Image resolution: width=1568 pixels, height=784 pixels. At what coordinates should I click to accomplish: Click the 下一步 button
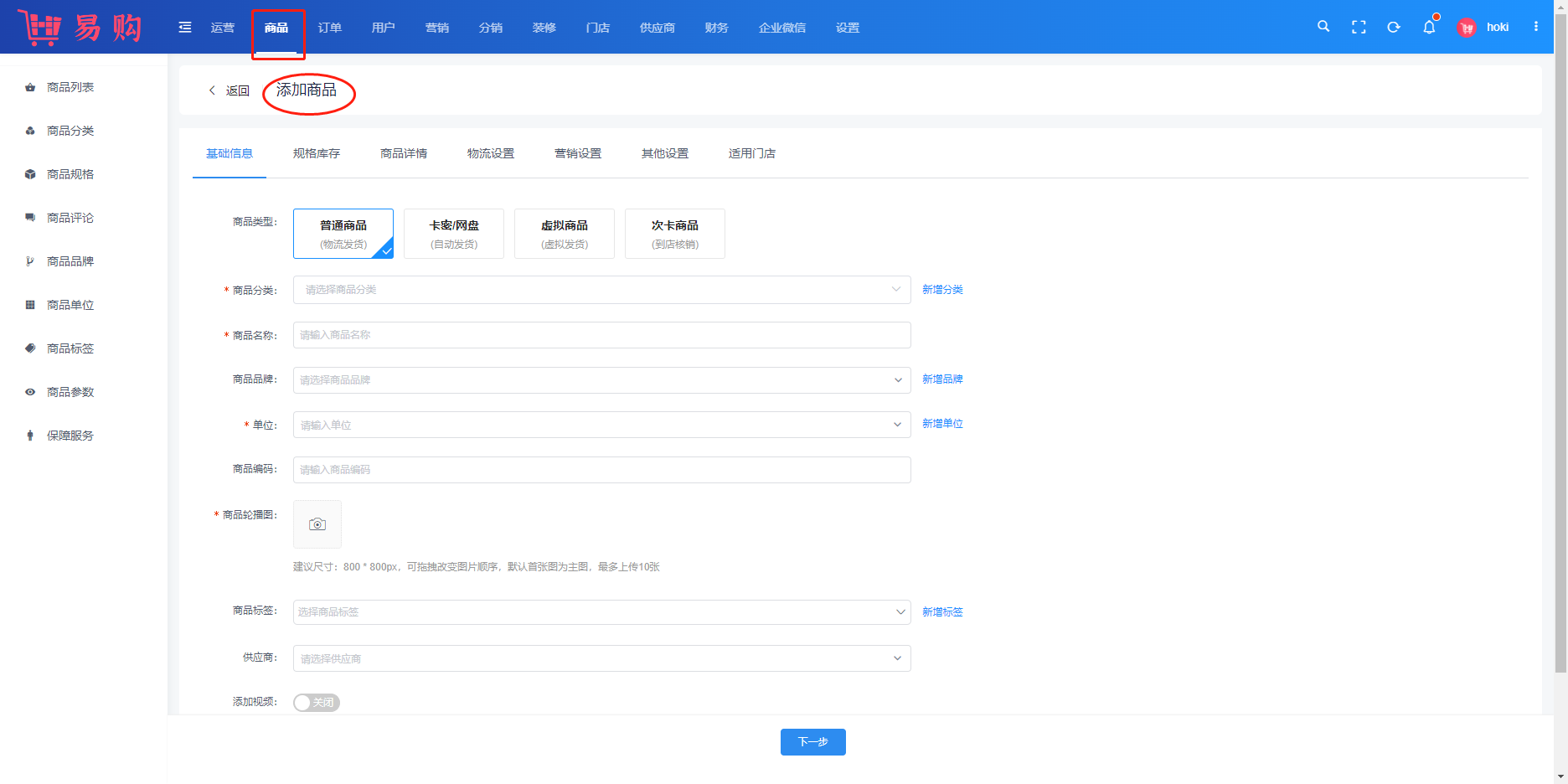(x=812, y=742)
